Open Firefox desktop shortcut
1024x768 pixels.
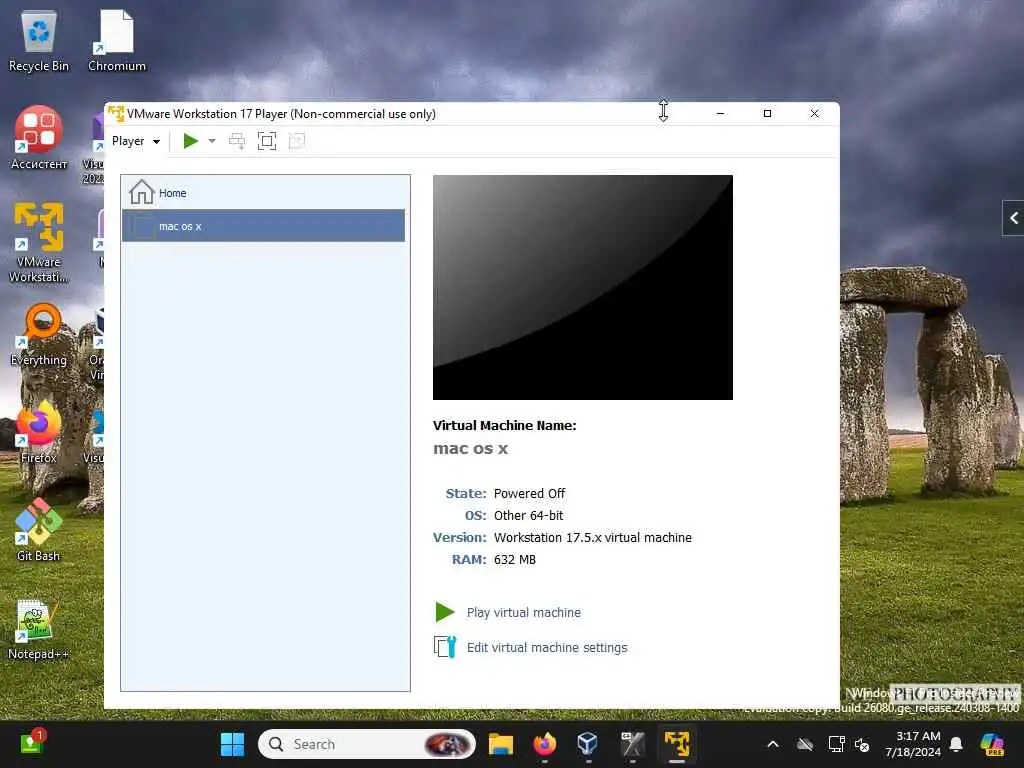(x=39, y=432)
